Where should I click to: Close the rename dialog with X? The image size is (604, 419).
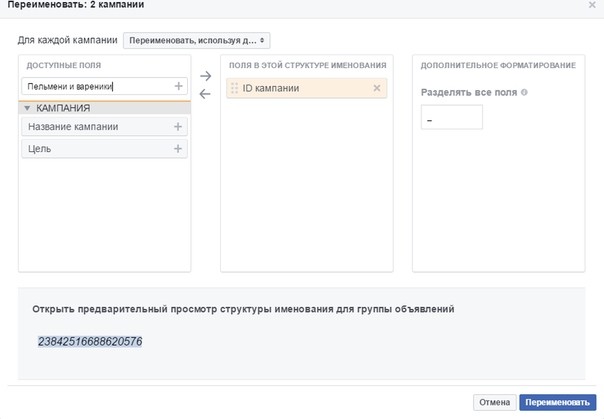point(592,5)
